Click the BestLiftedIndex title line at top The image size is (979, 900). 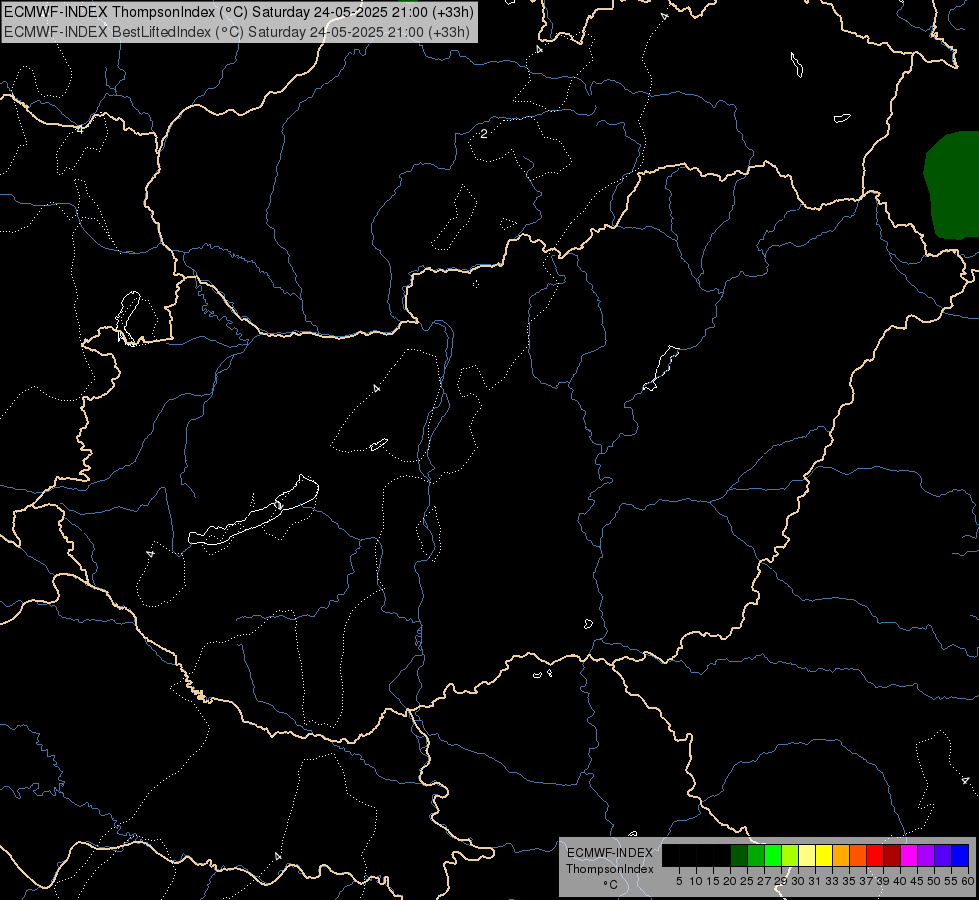click(237, 32)
